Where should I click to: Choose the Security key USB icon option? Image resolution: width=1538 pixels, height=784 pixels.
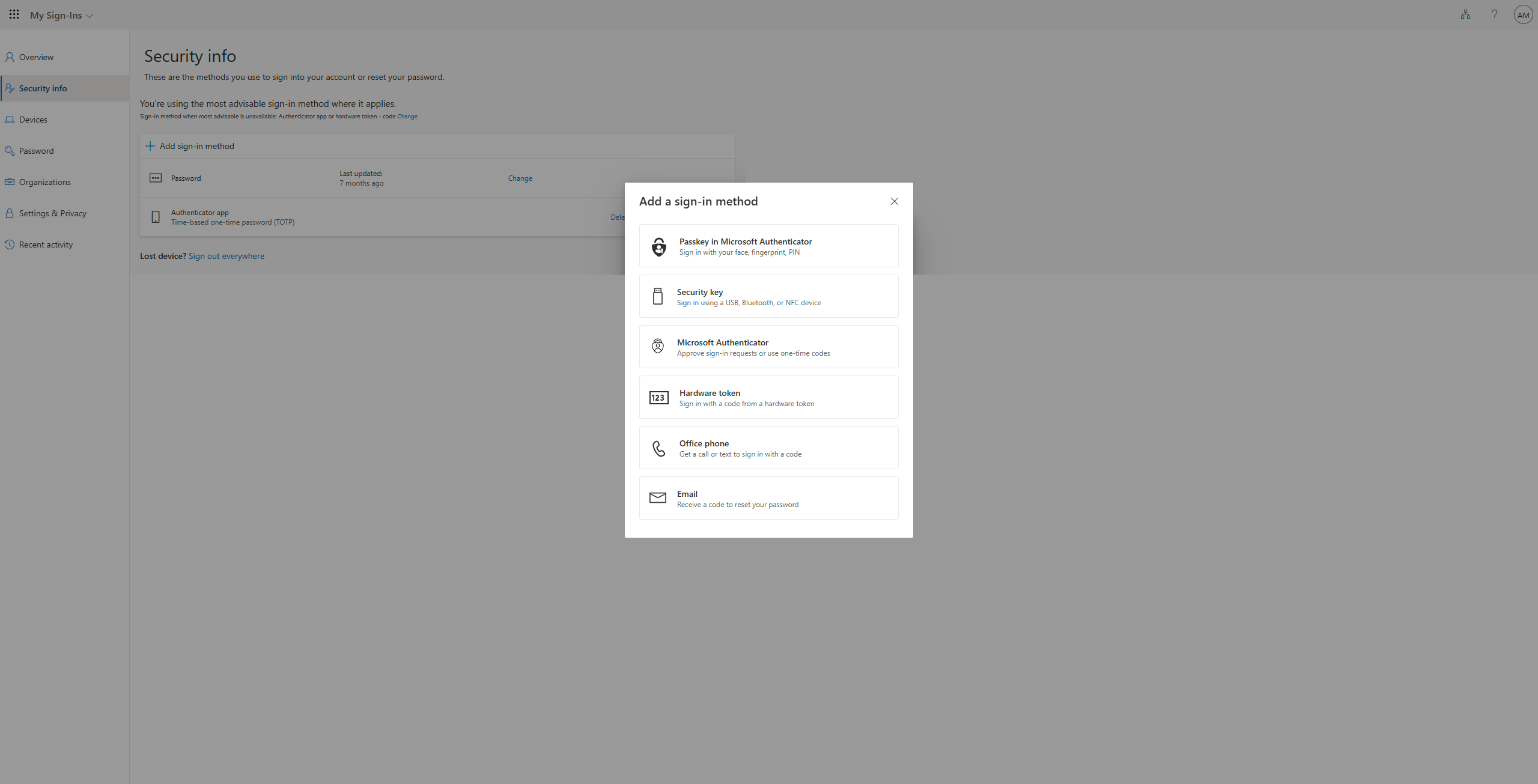pos(658,296)
